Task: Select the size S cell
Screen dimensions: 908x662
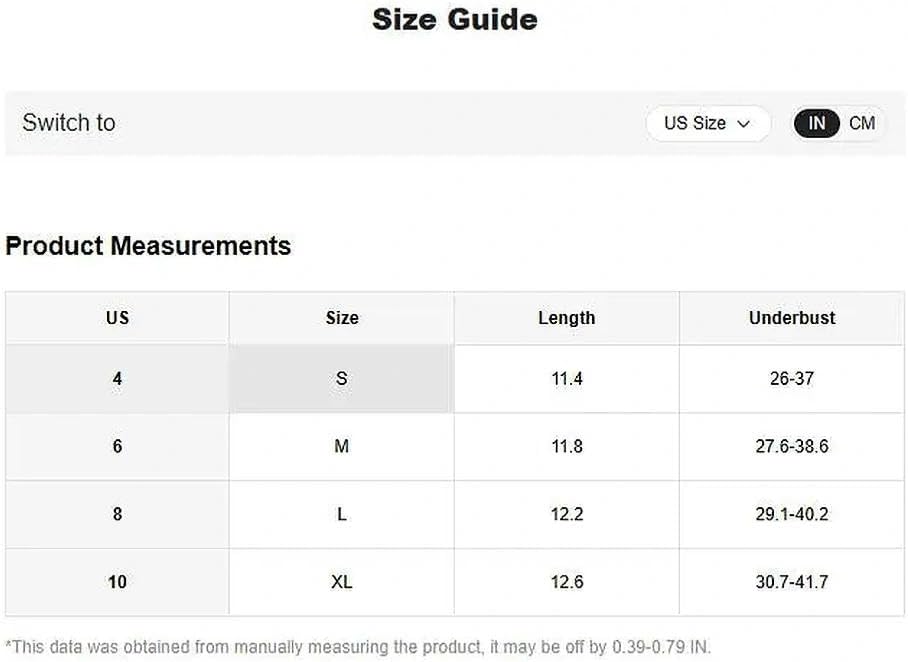Action: (x=342, y=379)
